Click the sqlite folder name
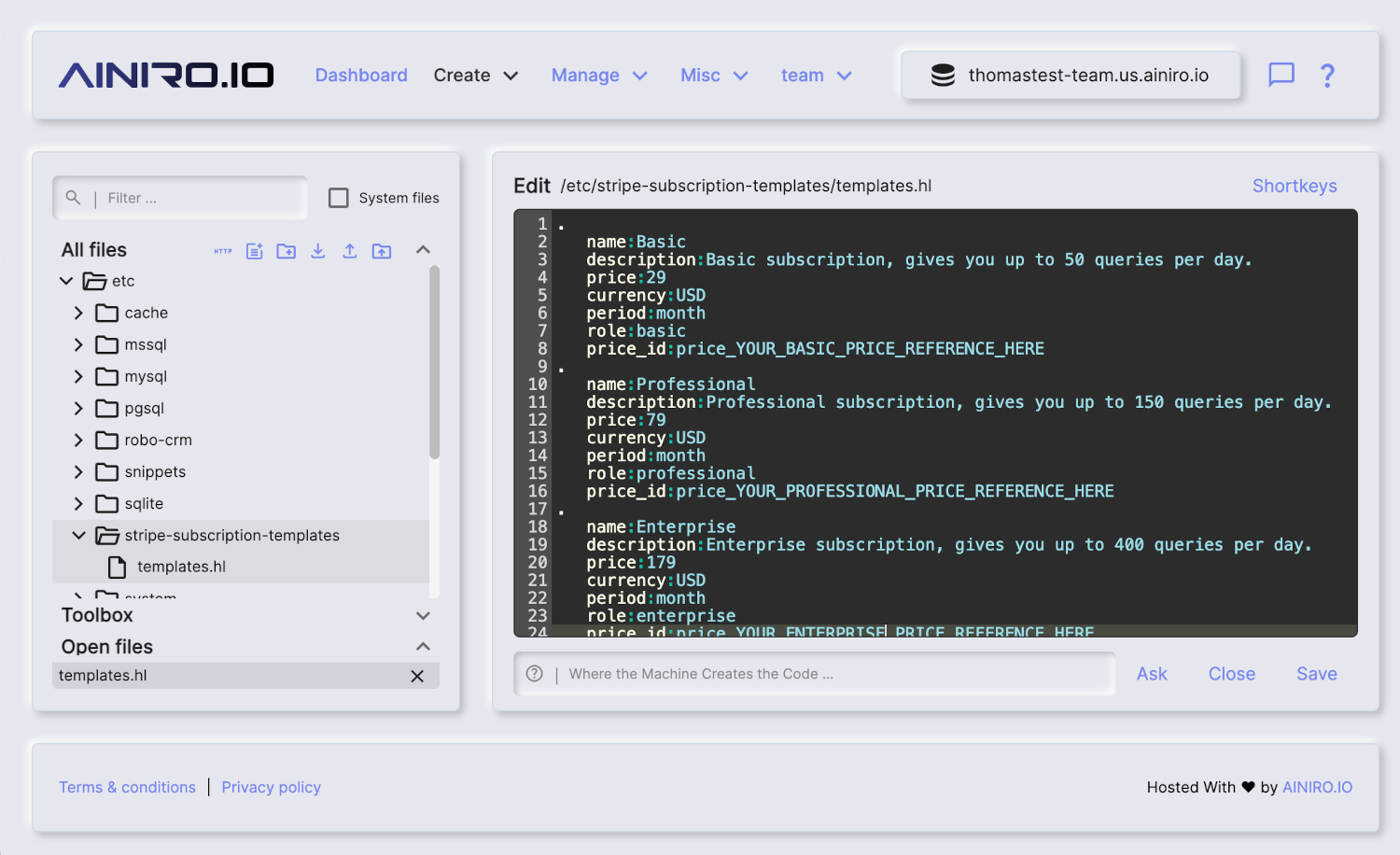Screen dimensions: 1400x855 (144, 503)
